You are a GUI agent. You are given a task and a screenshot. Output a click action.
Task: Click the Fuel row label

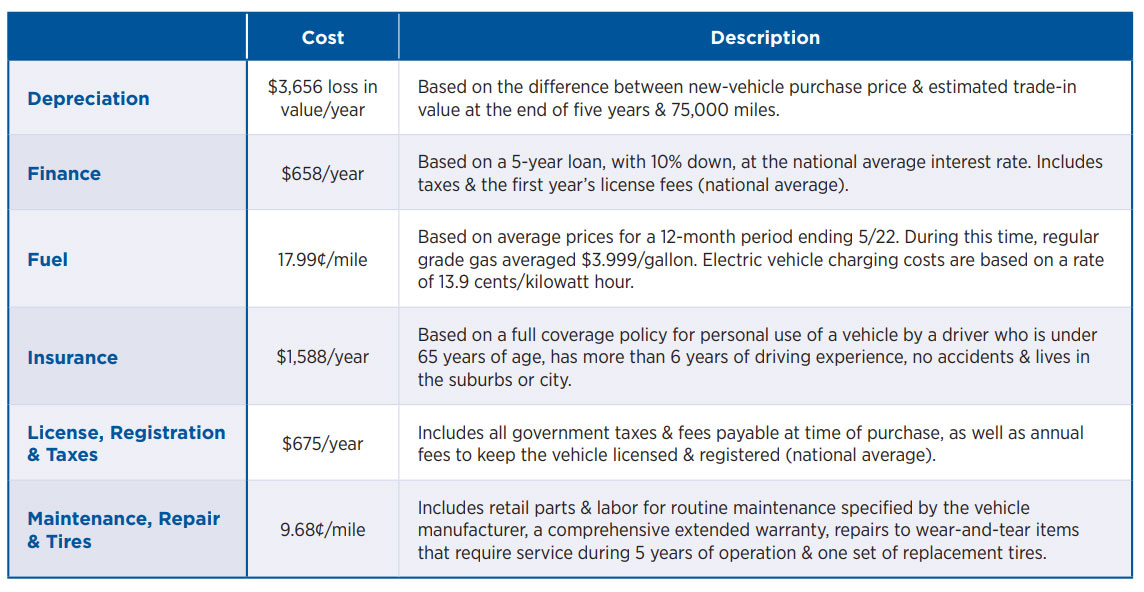pyautogui.click(x=48, y=260)
